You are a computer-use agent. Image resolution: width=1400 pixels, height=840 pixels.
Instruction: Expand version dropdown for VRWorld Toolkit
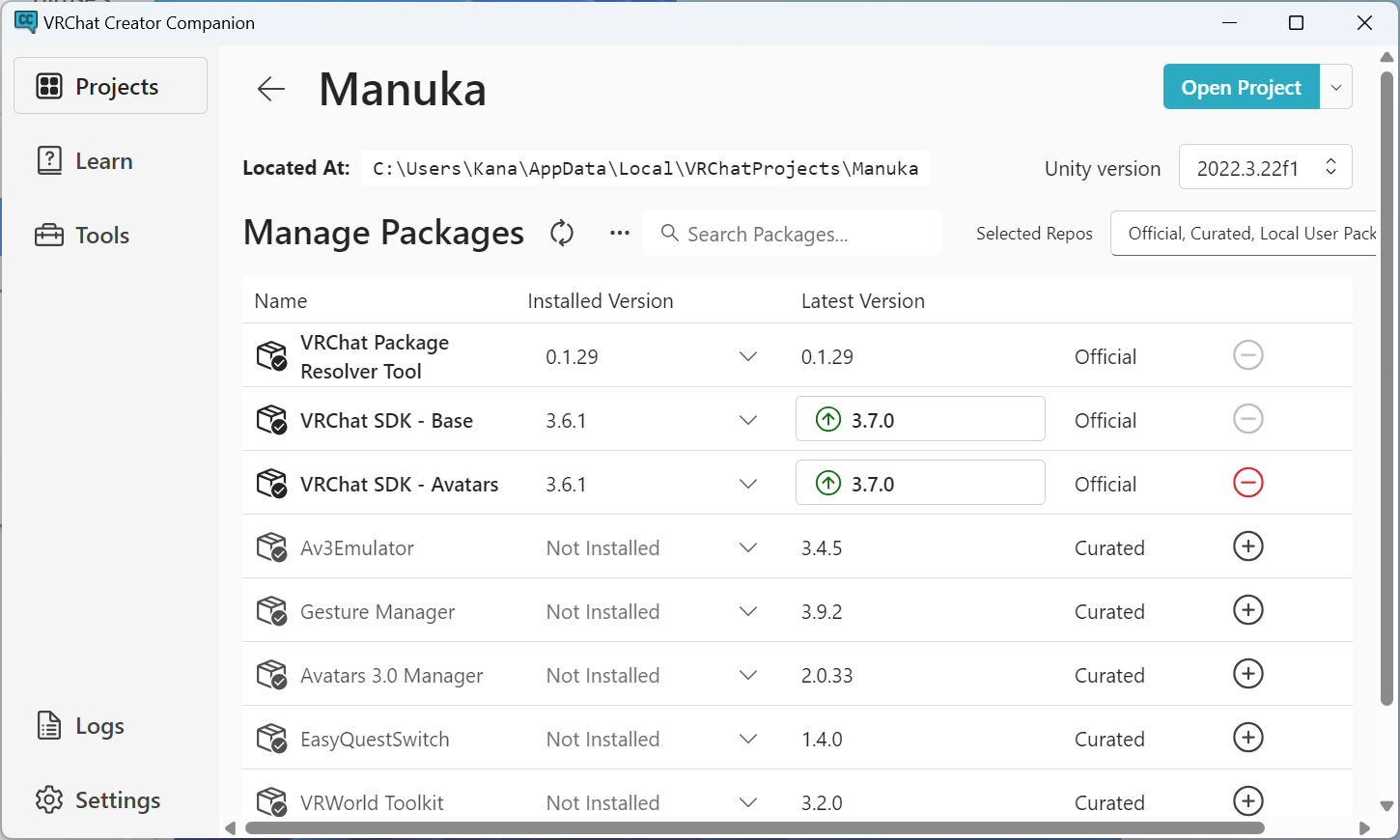(x=748, y=802)
